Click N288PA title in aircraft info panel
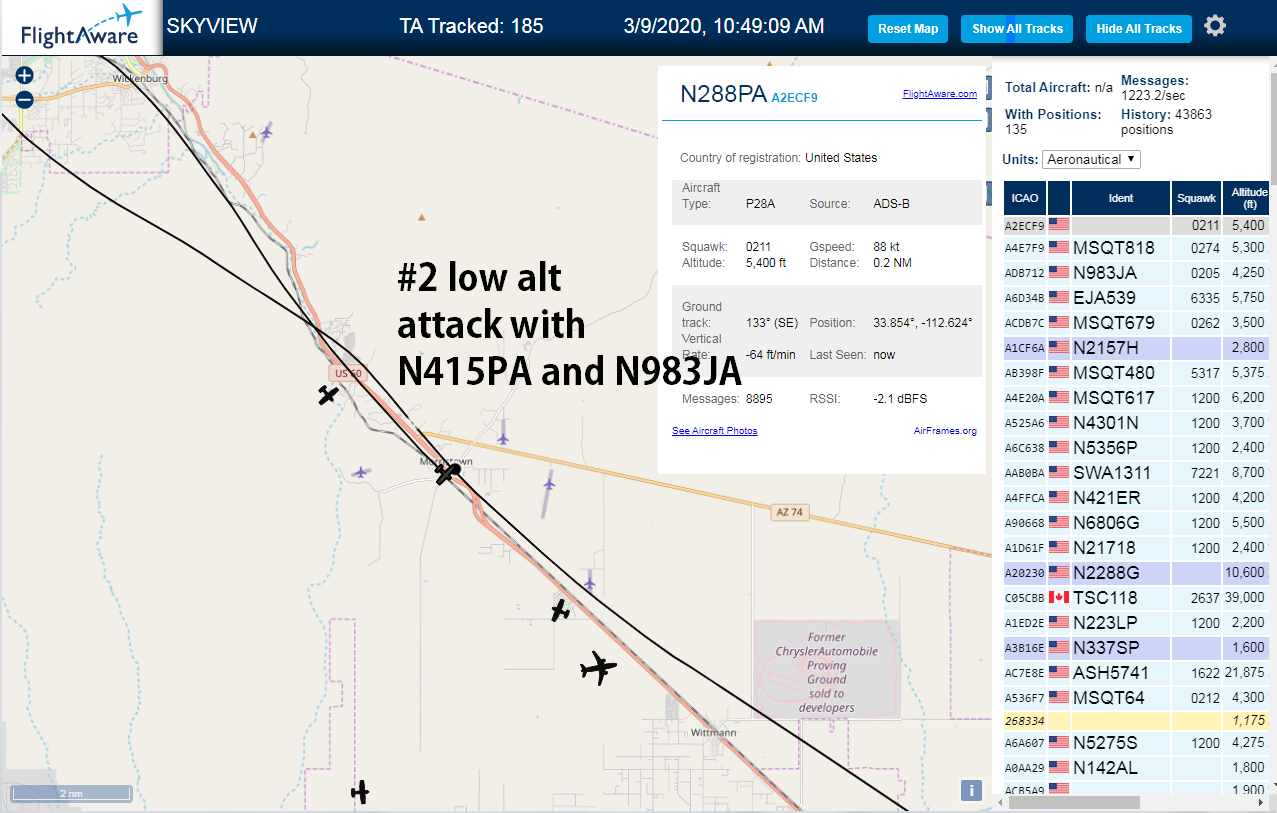 [723, 94]
